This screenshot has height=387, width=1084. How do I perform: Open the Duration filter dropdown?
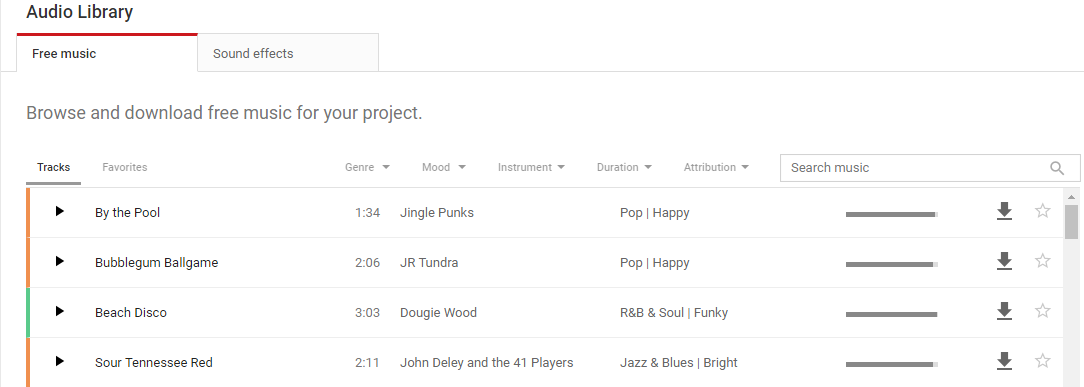pos(624,167)
